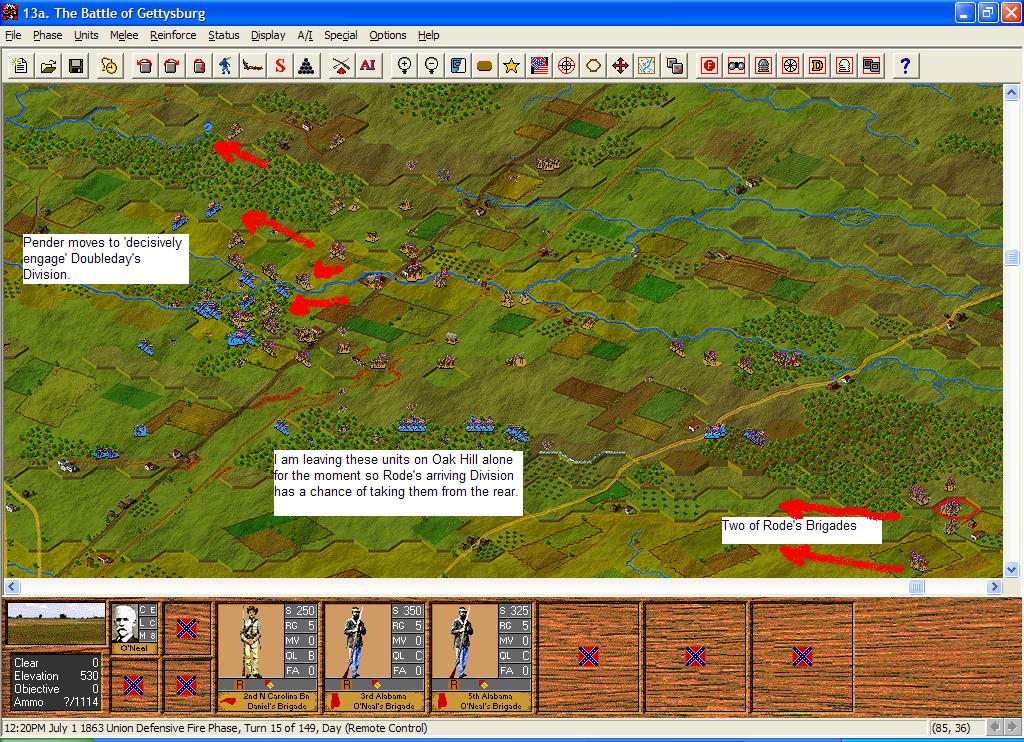This screenshot has height=742, width=1024.
Task: Click the red crosshair target icon
Action: tap(566, 65)
